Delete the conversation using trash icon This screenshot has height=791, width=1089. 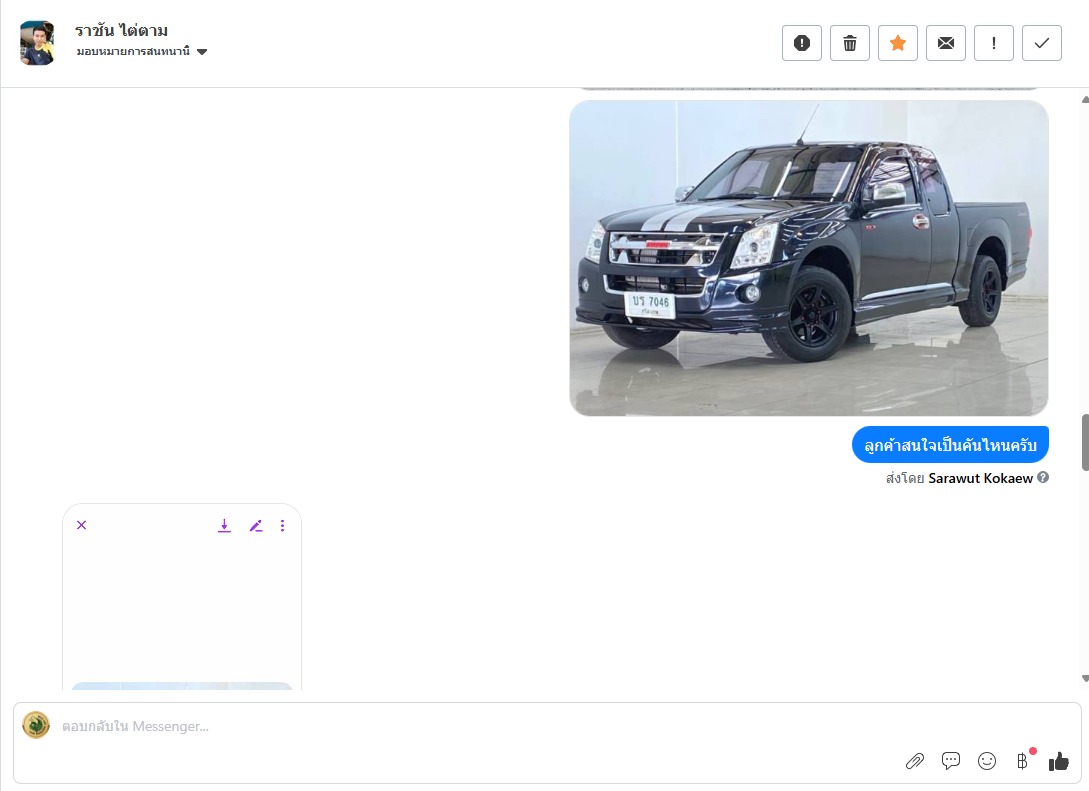point(849,43)
